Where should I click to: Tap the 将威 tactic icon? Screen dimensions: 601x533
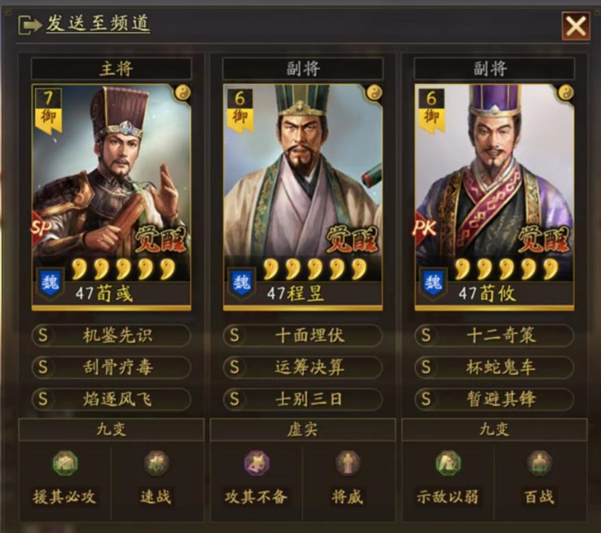coord(348,463)
